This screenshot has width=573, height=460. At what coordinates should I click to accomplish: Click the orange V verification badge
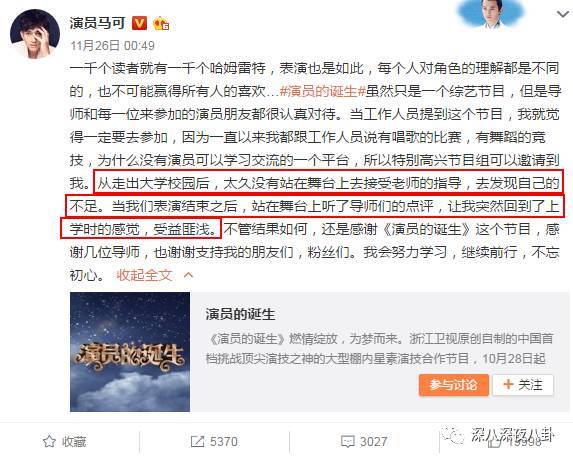pos(139,23)
